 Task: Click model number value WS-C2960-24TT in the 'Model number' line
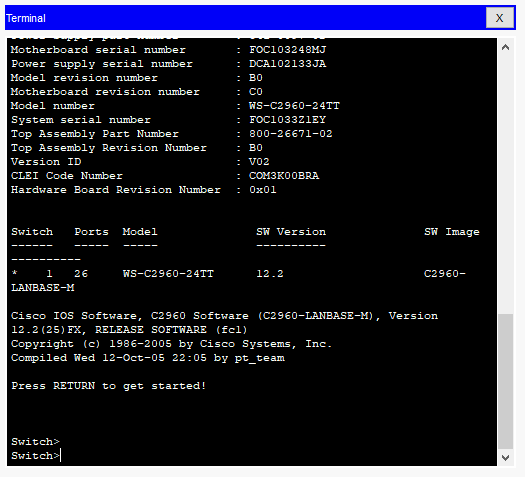(x=294, y=106)
